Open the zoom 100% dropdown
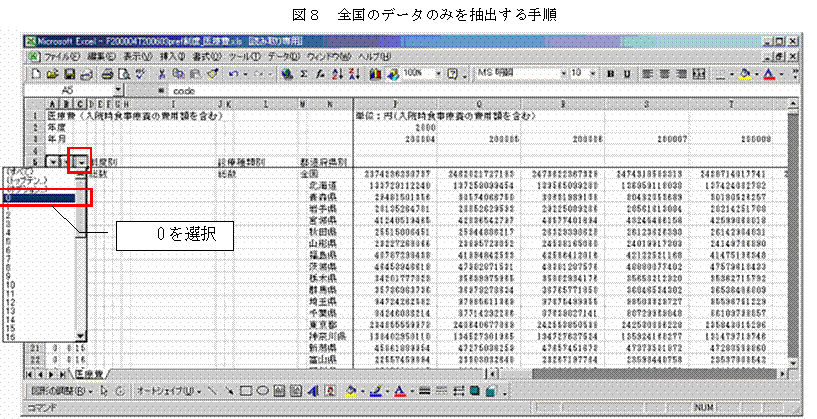 pyautogui.click(x=438, y=74)
